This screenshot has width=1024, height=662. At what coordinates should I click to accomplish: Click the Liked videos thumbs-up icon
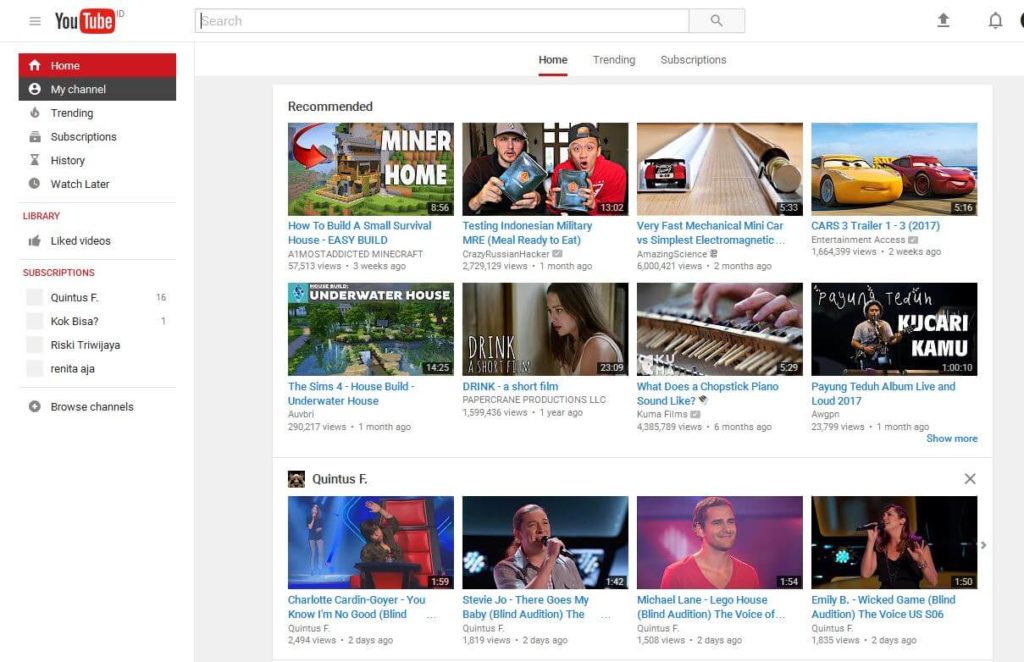35,241
